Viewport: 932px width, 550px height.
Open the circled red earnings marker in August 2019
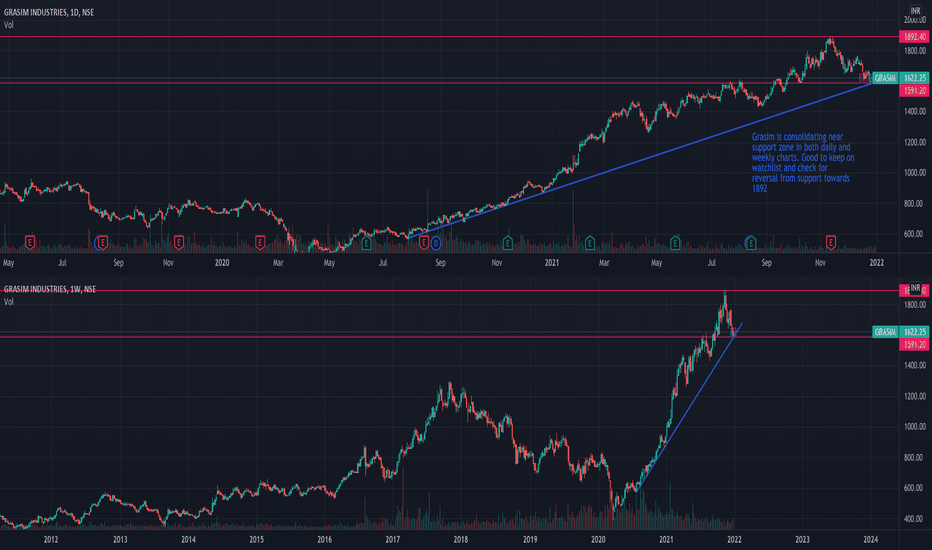(102, 242)
